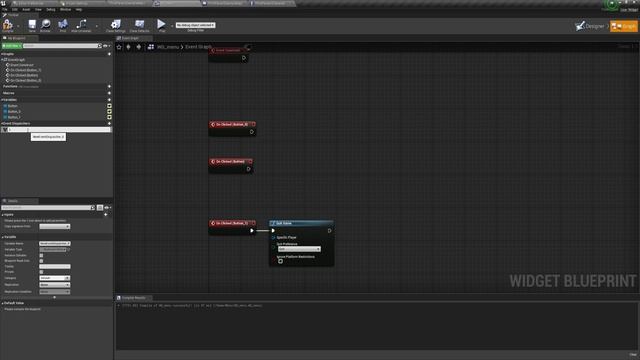This screenshot has height=360, width=640.
Task: Click the Browse toolbar icon
Action: click(x=45, y=25)
